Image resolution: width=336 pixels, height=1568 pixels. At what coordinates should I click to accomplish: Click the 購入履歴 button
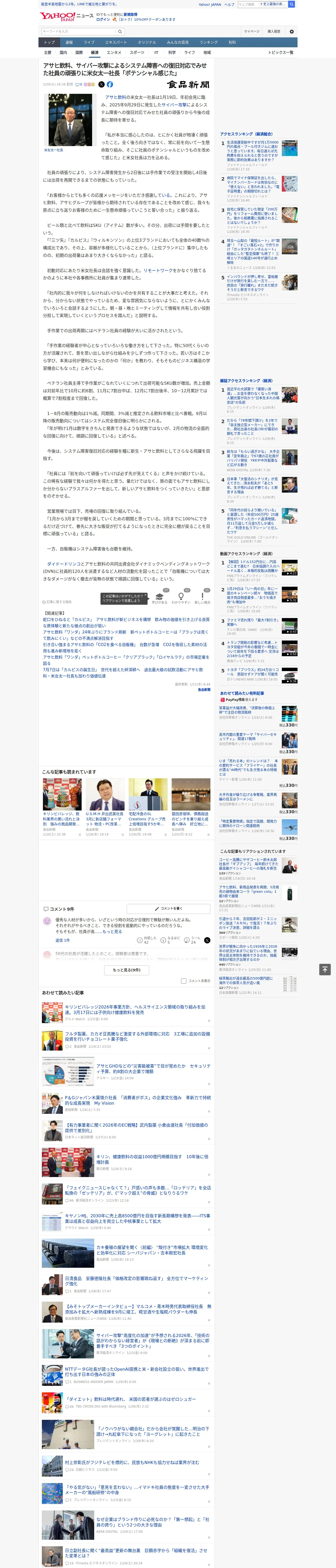coord(274,32)
